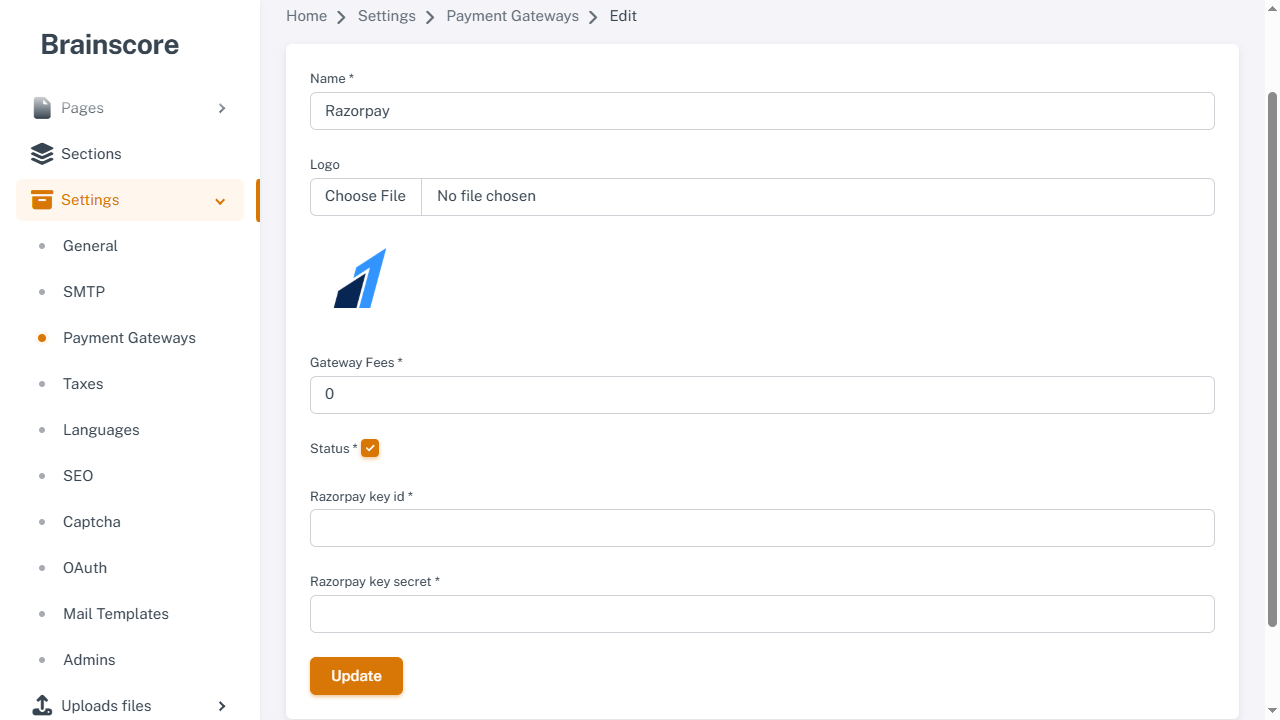Click the Razorpay logo image

(360, 278)
